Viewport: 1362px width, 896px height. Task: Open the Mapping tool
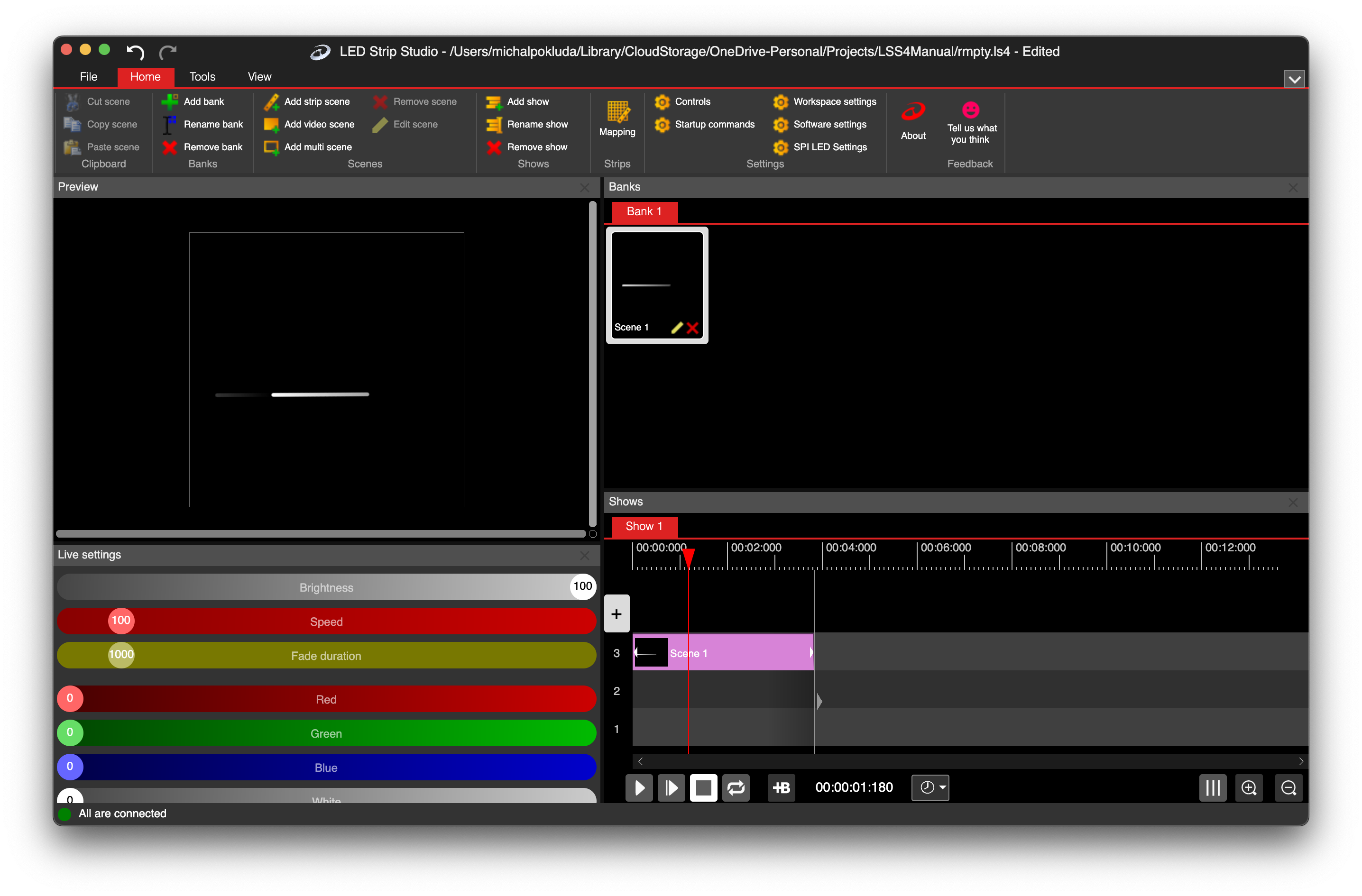[617, 119]
